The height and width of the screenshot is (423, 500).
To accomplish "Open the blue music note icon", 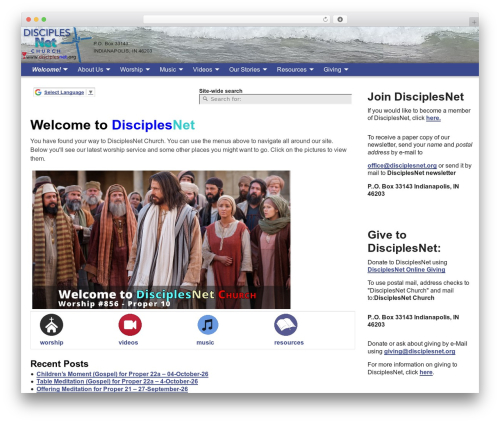I will pyautogui.click(x=208, y=325).
